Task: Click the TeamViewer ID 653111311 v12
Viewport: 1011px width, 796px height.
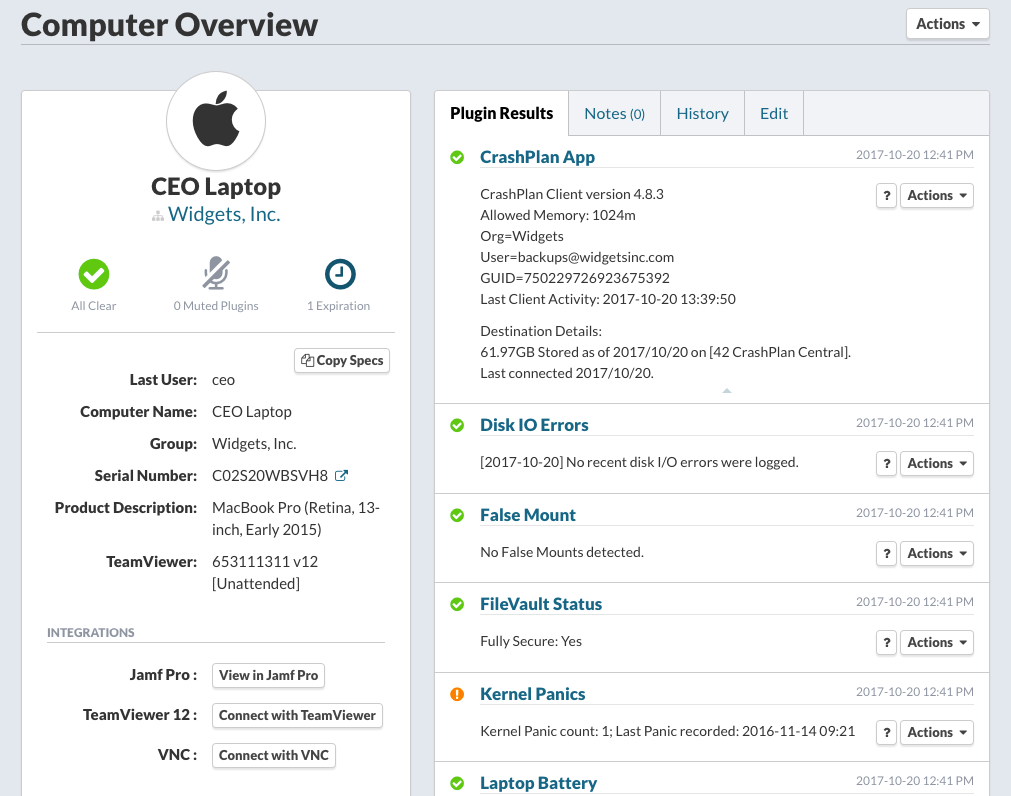Action: [265, 561]
